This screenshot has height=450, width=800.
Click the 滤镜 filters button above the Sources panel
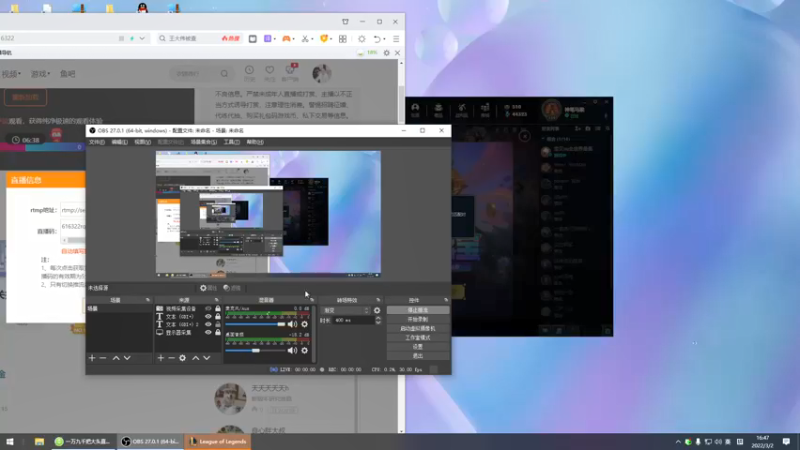tap(232, 288)
